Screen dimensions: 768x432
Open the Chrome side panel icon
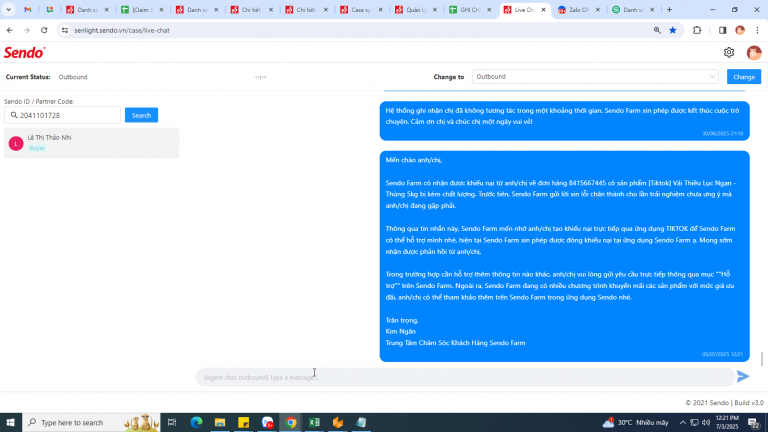coord(722,30)
